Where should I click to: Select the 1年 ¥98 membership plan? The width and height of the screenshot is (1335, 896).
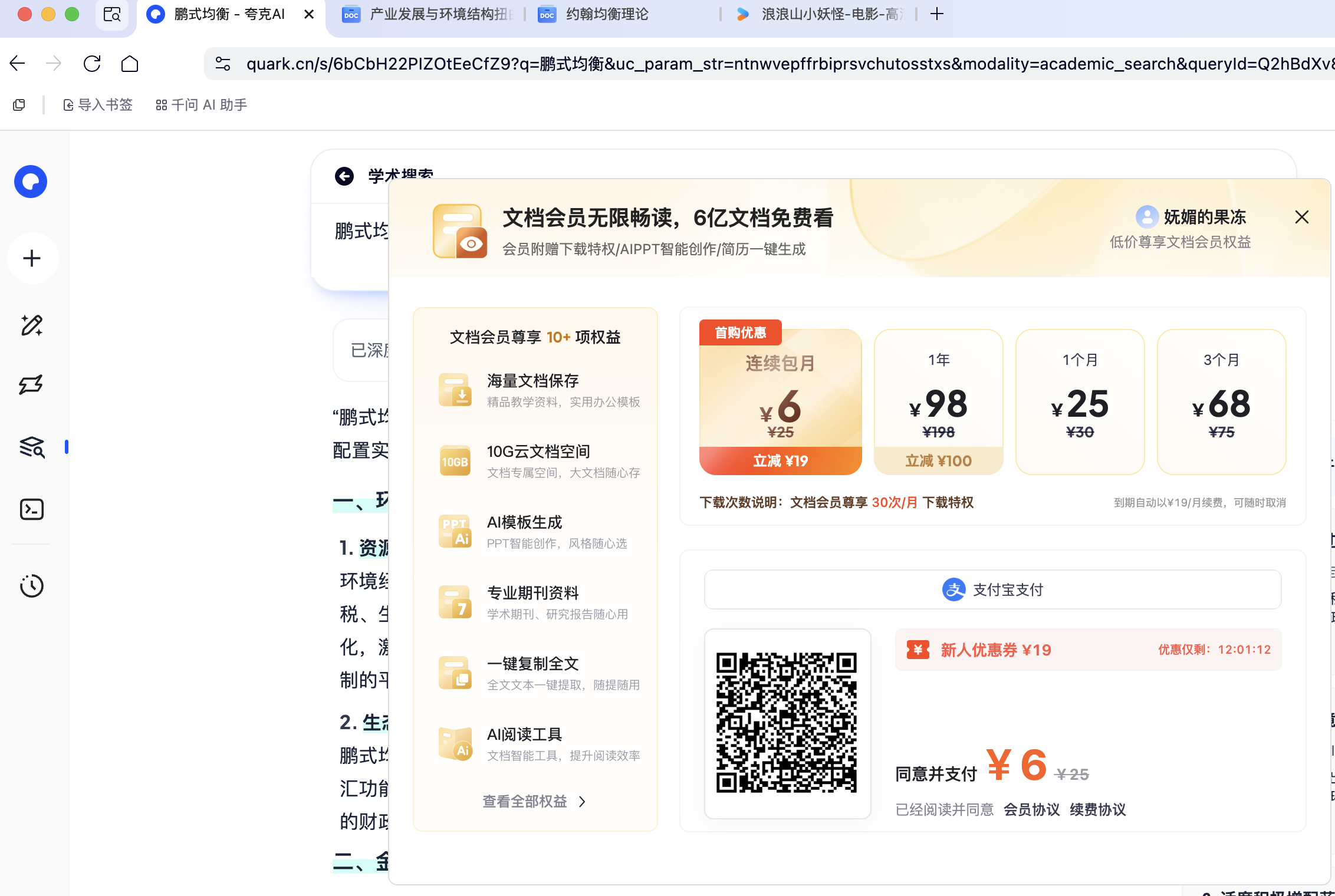pyautogui.click(x=938, y=402)
